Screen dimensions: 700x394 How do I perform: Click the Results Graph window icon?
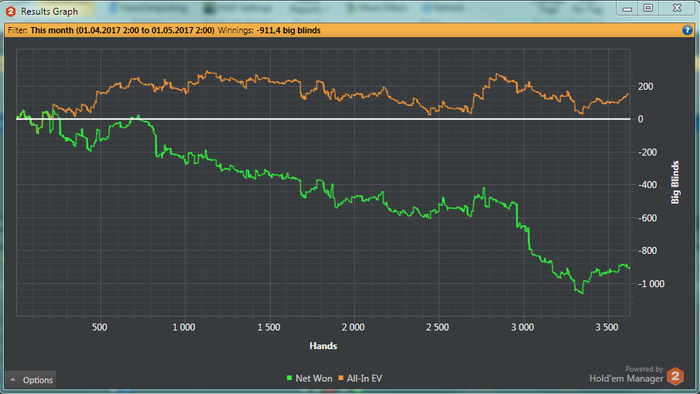(x=11, y=12)
